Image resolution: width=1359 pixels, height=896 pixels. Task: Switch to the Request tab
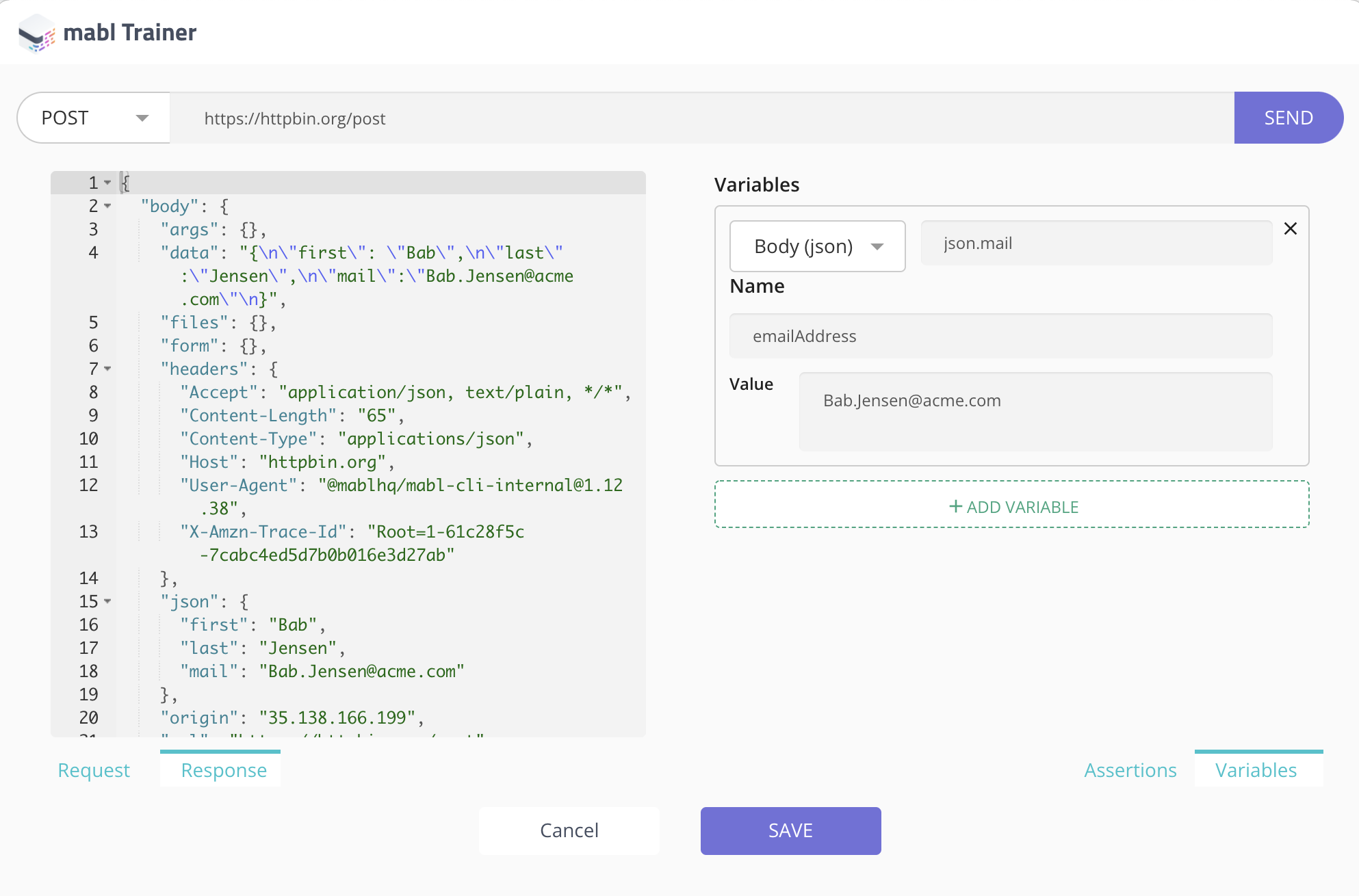point(94,770)
